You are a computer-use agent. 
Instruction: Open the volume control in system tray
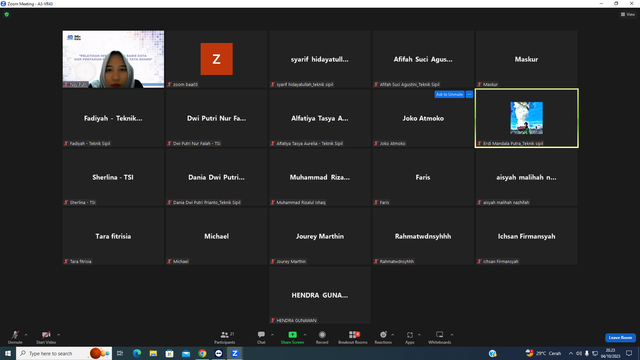pyautogui.click(x=578, y=353)
